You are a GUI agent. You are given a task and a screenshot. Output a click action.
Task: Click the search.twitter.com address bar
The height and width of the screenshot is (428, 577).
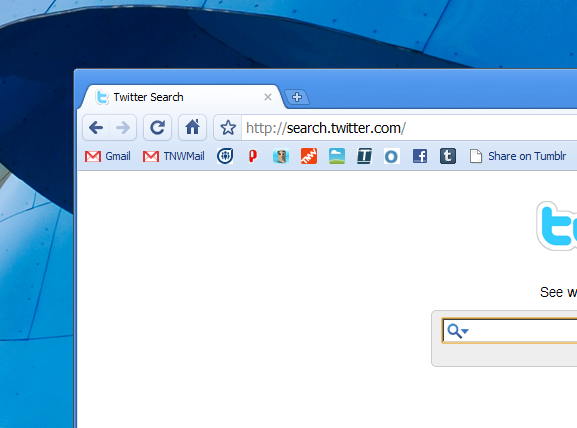coord(409,128)
